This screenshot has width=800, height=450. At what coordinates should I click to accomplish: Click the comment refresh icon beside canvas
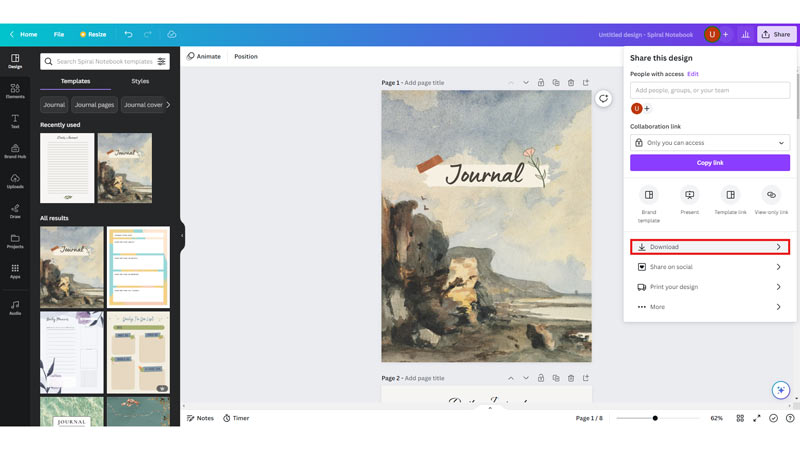coord(603,98)
